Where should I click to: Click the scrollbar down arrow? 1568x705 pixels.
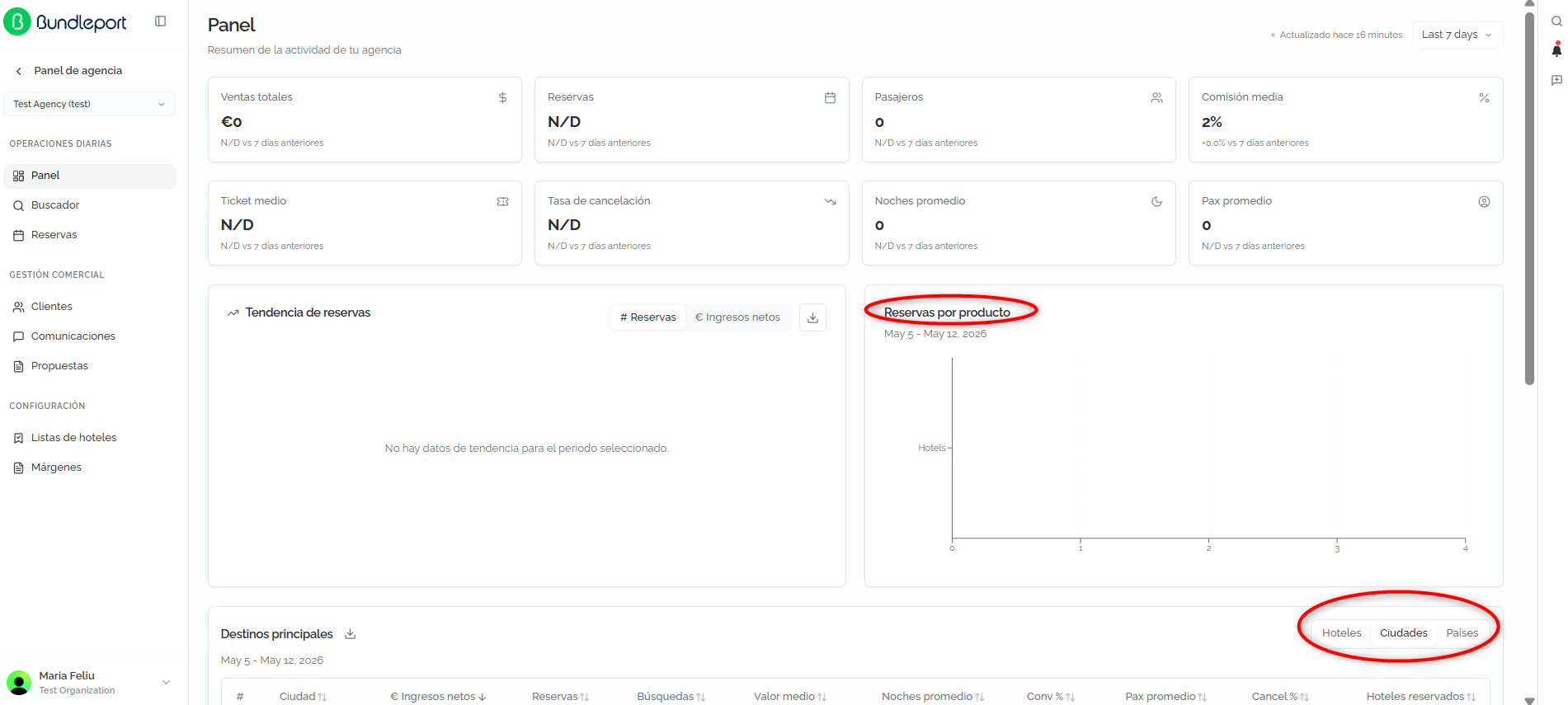tap(1529, 700)
